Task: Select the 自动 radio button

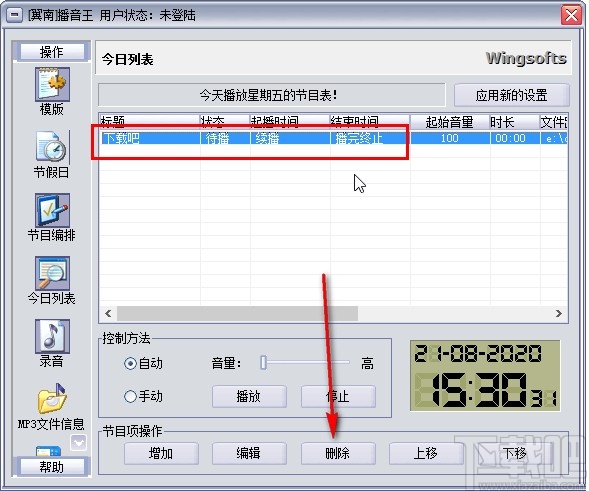Action: click(x=130, y=363)
